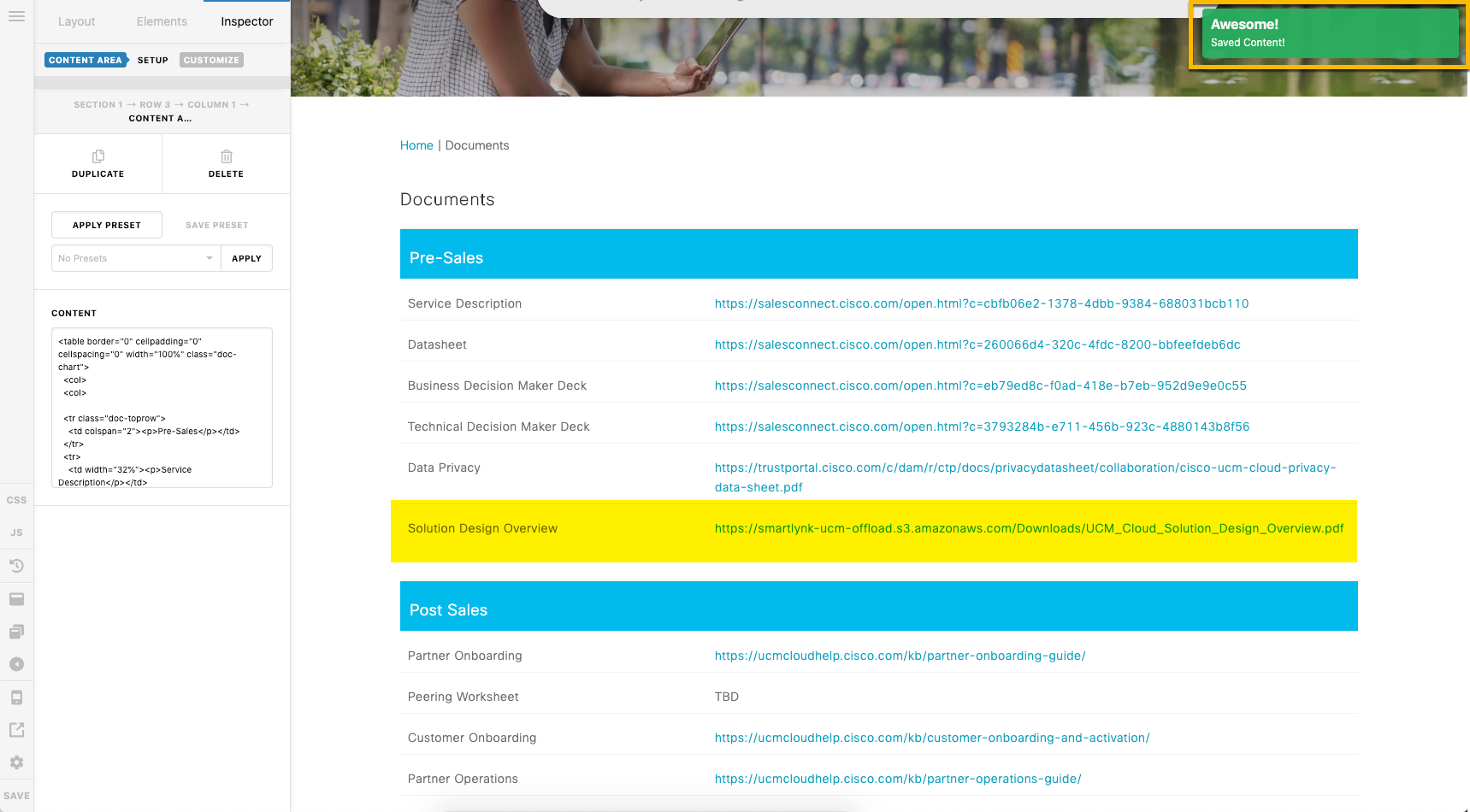Click the 'Technical Decision Maker Deck' label

tap(499, 427)
